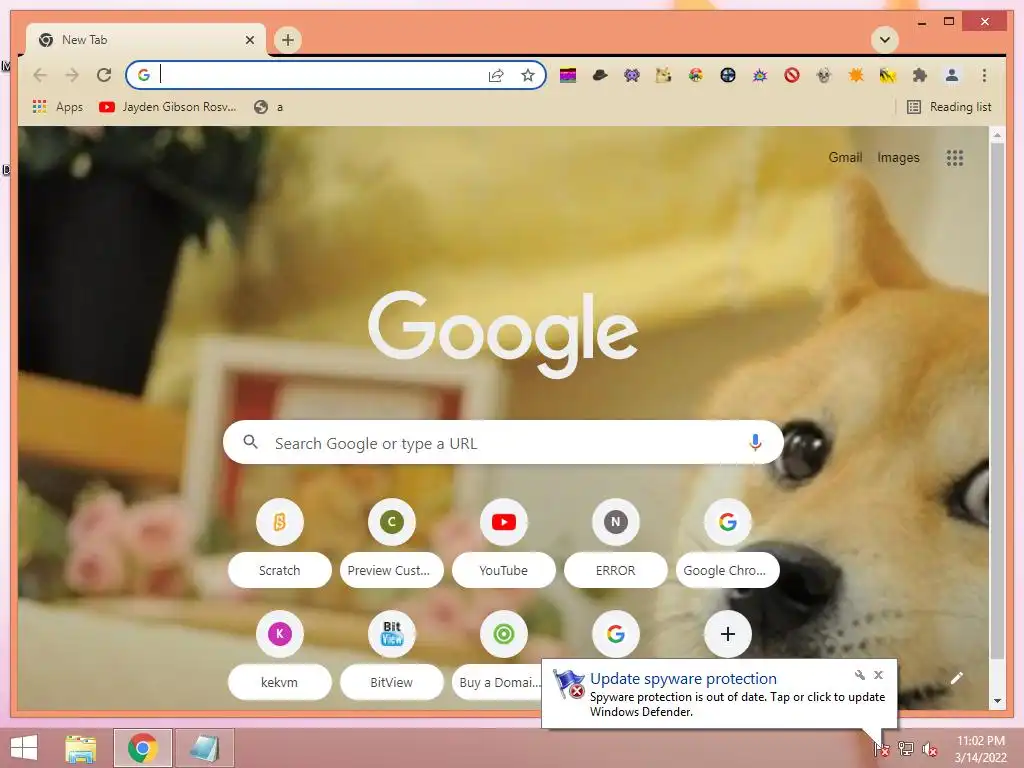
Task: Open the gray skull mask extension
Action: (x=824, y=76)
